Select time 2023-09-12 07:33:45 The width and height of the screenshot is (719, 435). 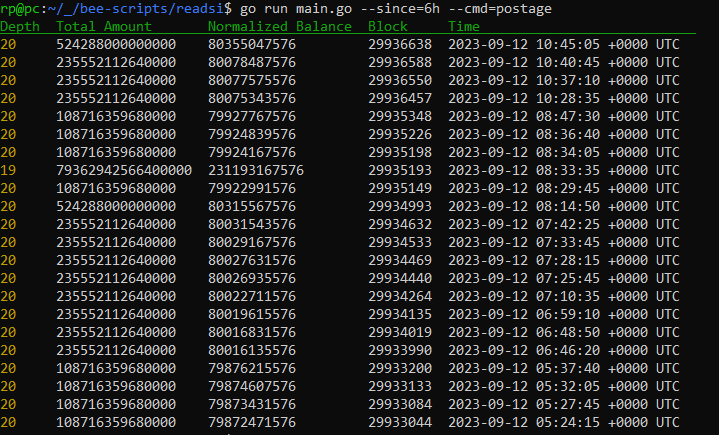524,242
